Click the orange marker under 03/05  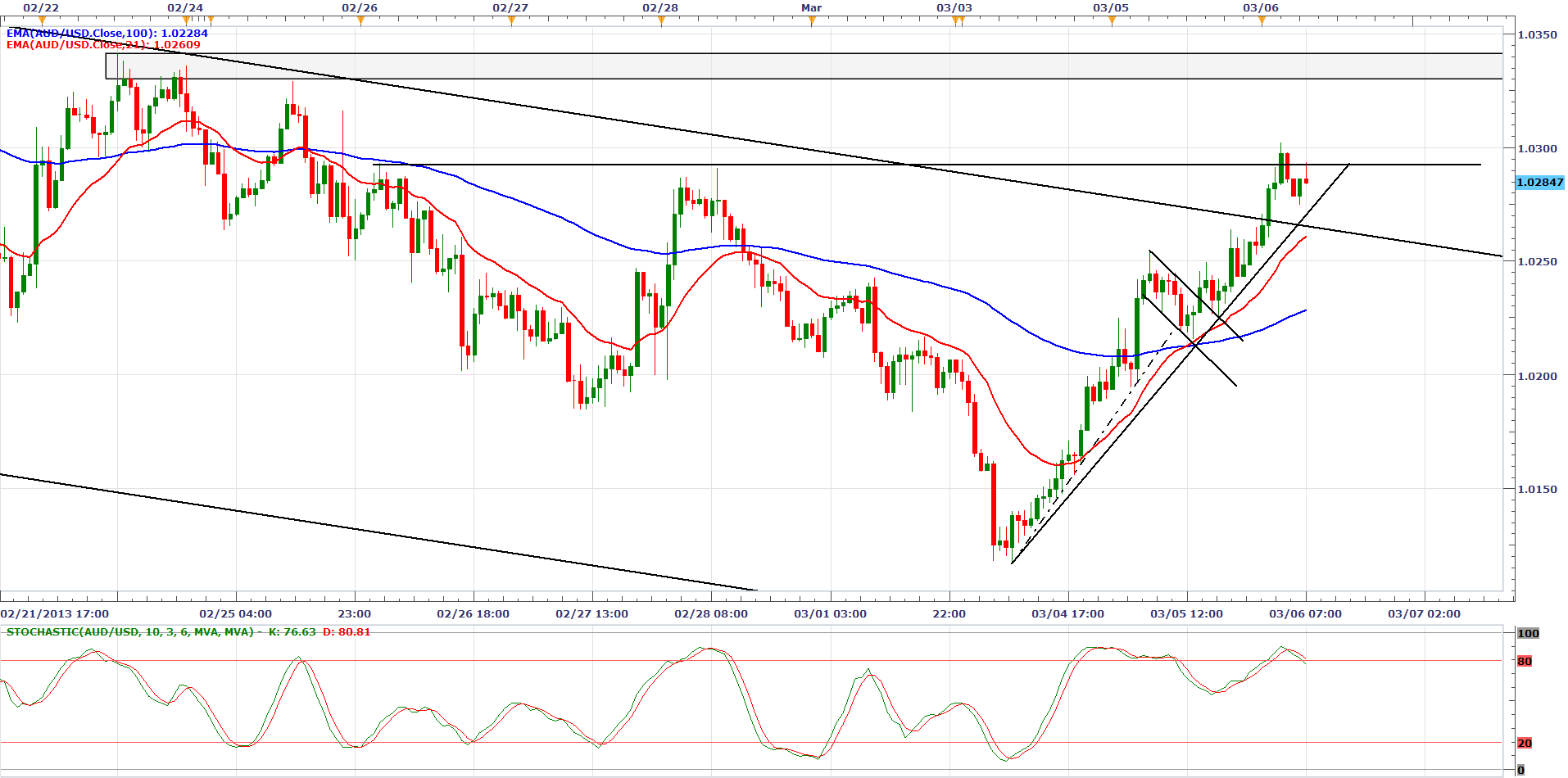[x=1112, y=21]
